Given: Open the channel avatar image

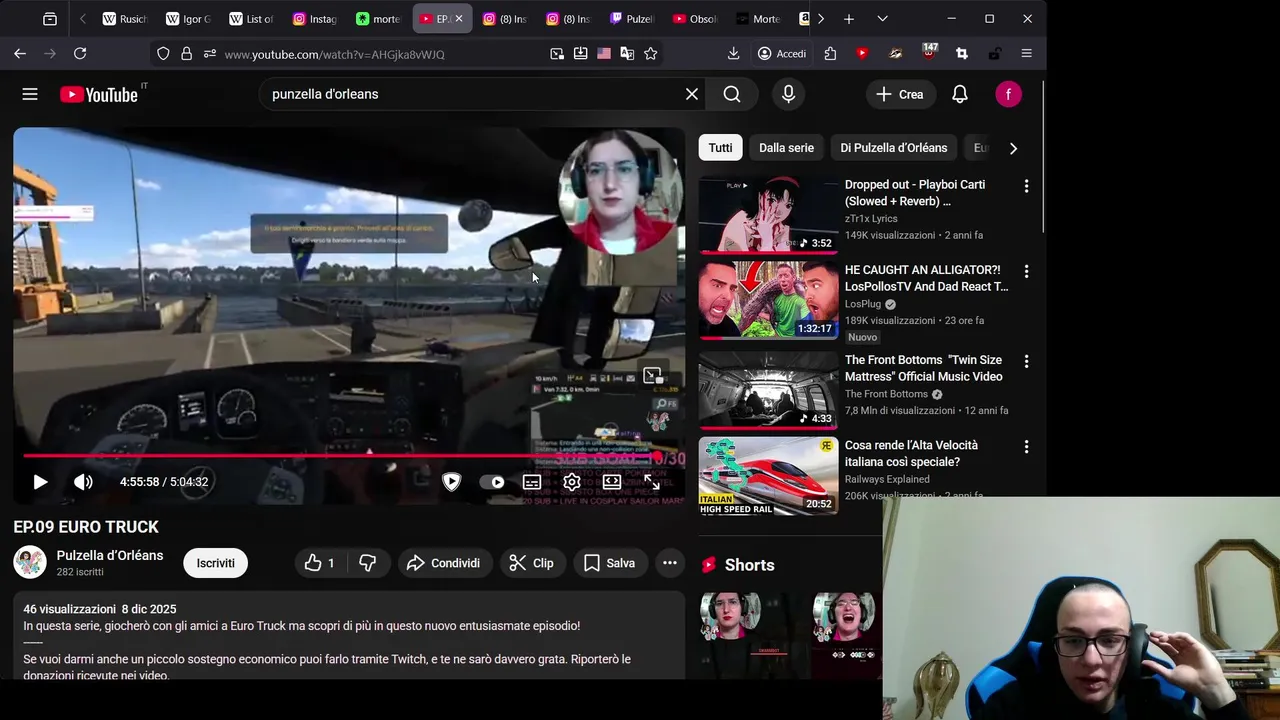Looking at the screenshot, I should pyautogui.click(x=30, y=563).
